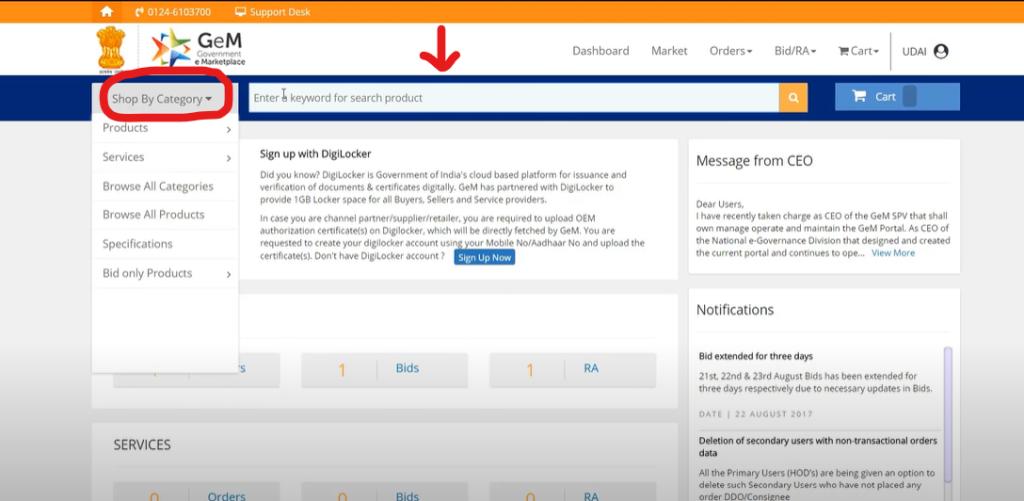Image resolution: width=1024 pixels, height=501 pixels.
Task: Open the Services Orders tile
Action: 196,493
